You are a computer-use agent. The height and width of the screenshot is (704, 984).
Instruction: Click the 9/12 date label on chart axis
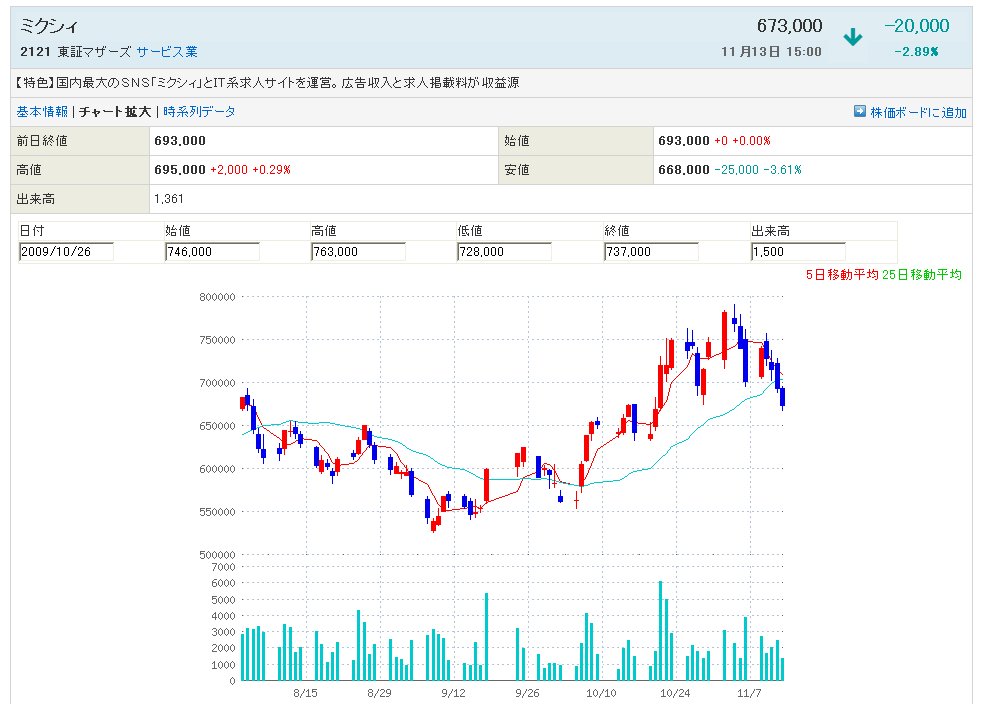pyautogui.click(x=453, y=692)
